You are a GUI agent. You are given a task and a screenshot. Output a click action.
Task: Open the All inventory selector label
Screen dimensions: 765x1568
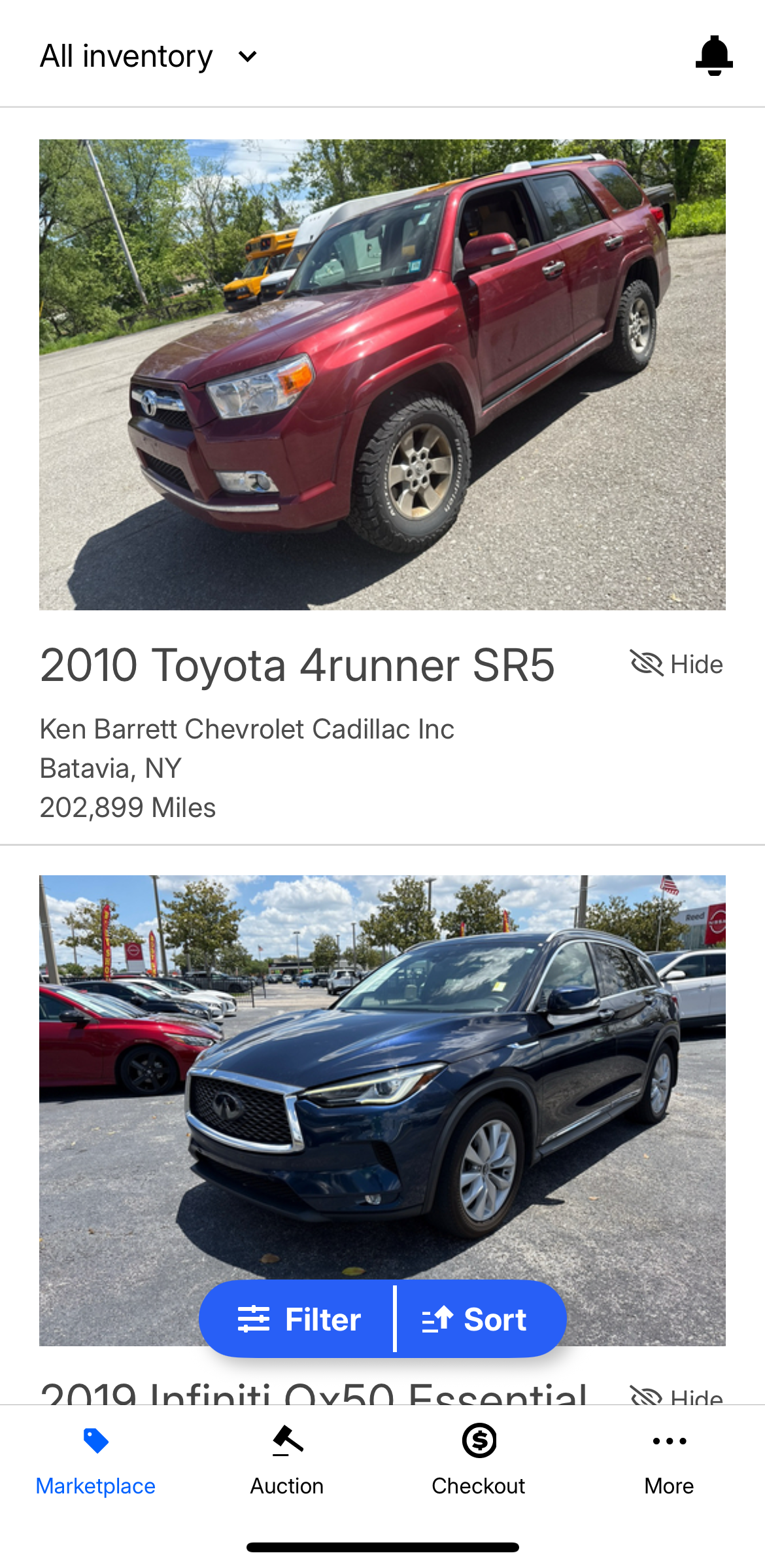coord(126,56)
